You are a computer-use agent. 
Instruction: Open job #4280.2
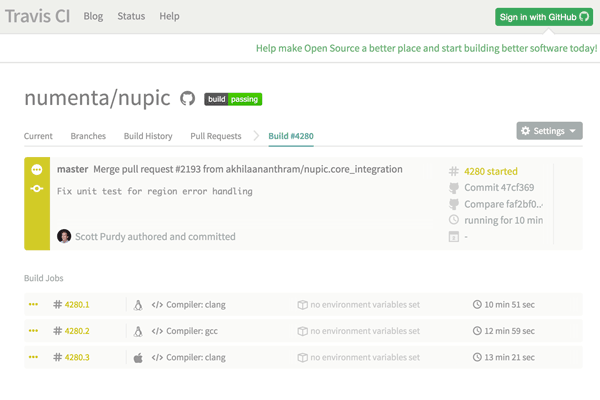[x=77, y=331]
